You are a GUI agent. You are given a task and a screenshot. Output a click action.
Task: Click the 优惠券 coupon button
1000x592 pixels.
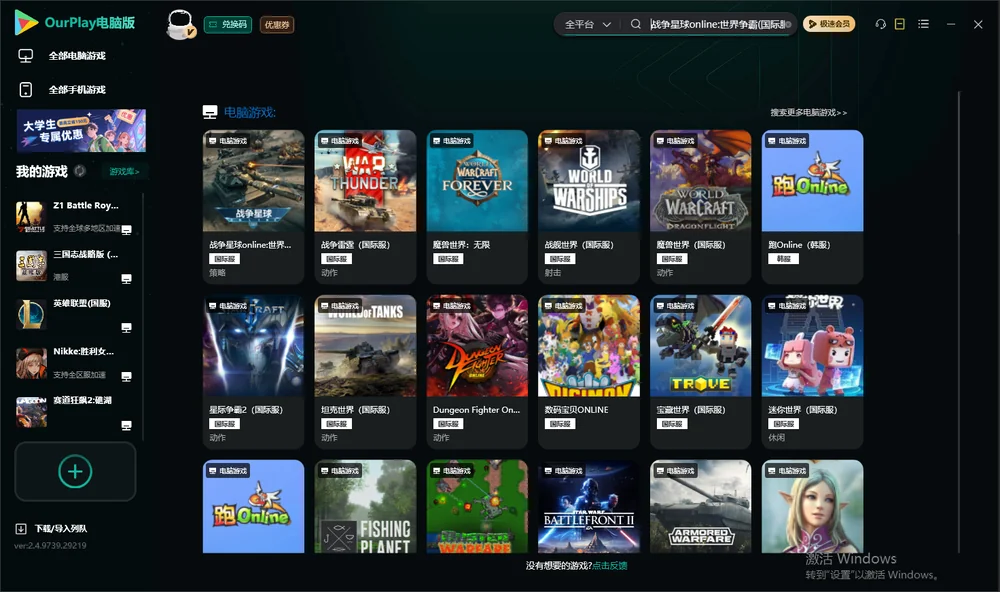tap(277, 24)
